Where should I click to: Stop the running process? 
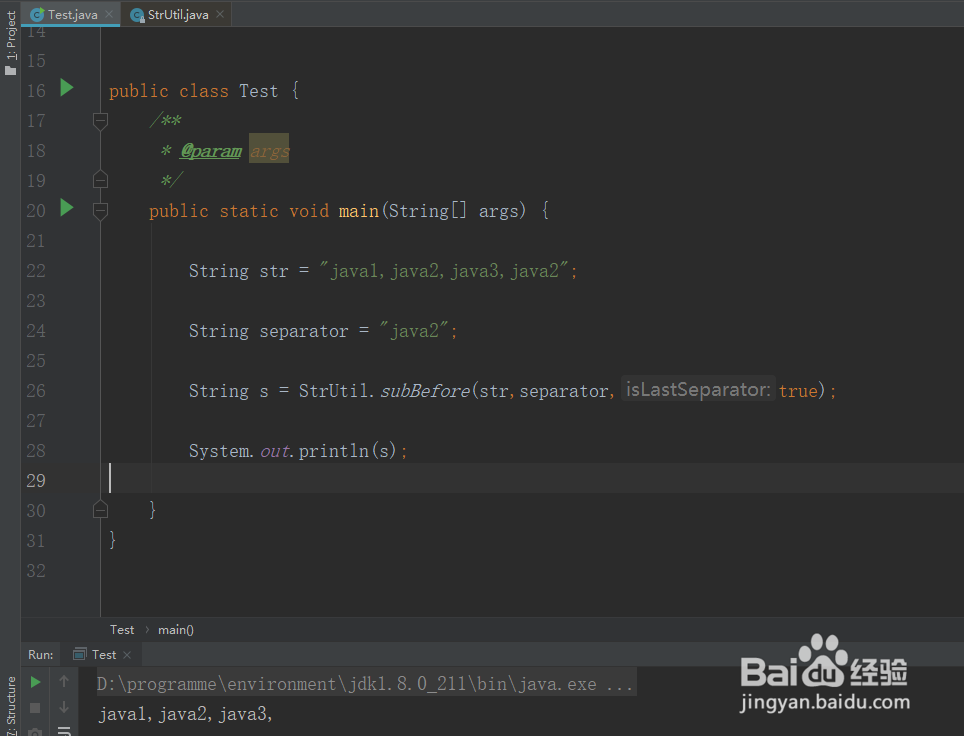click(x=35, y=708)
